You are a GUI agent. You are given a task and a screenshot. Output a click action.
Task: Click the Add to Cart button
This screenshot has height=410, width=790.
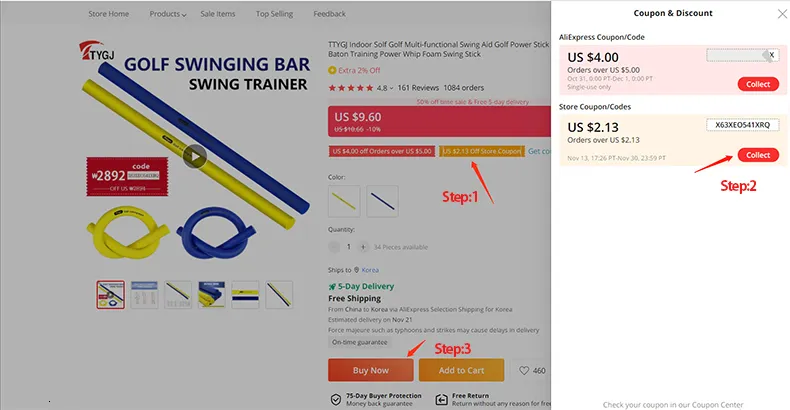(462, 370)
